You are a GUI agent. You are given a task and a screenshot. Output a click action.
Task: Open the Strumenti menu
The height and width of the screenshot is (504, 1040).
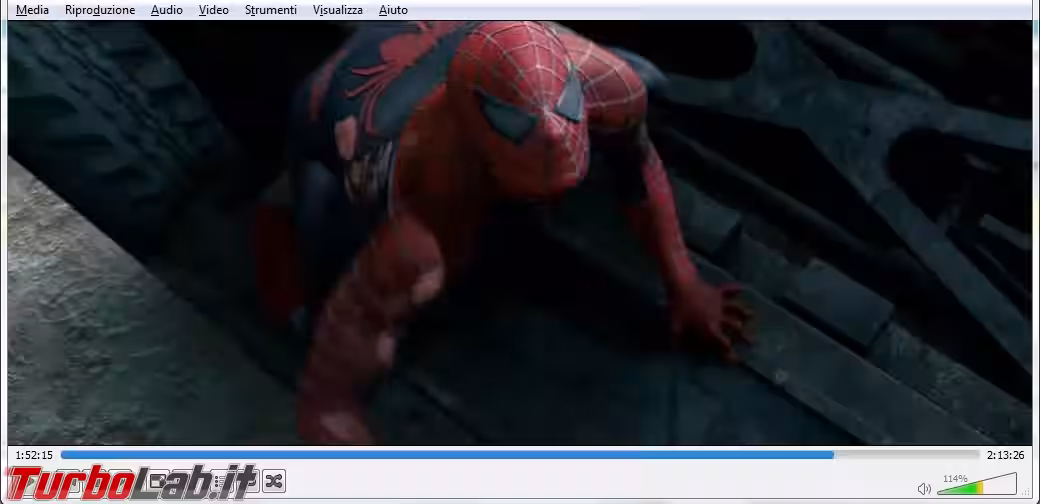click(271, 10)
